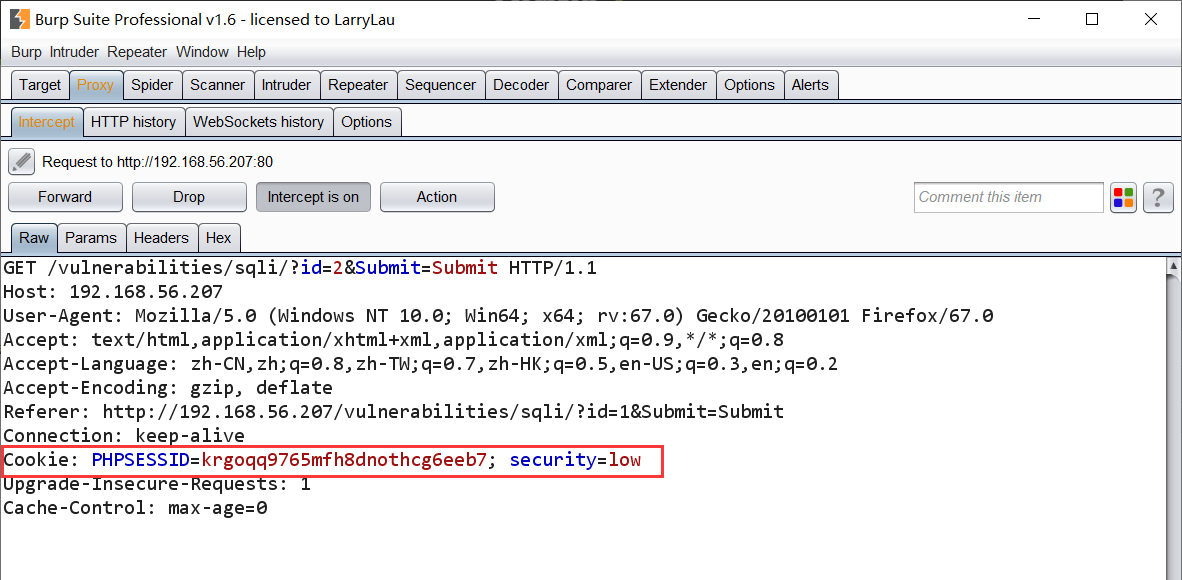Click the pencil edit target icon
This screenshot has width=1182, height=580.
(x=22, y=161)
